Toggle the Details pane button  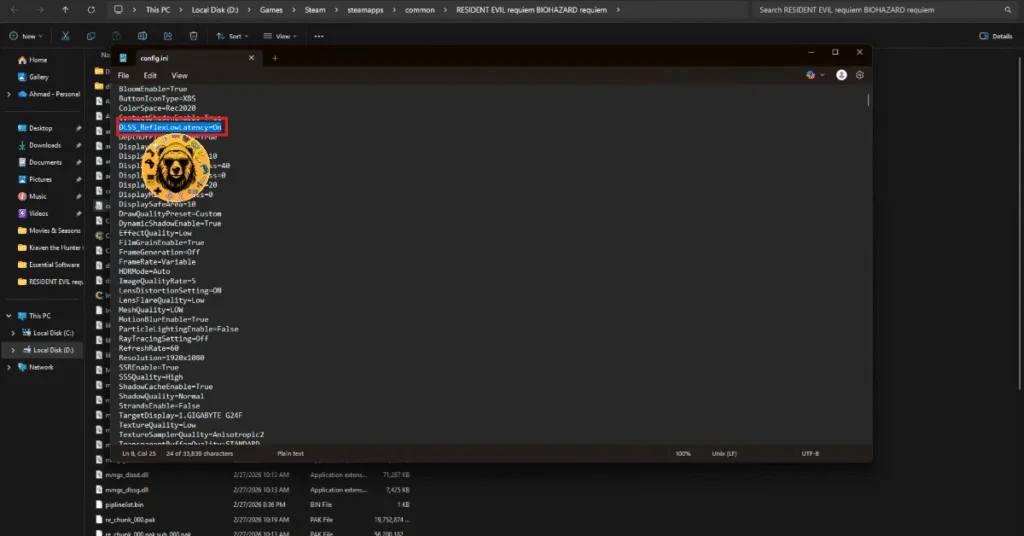pos(995,36)
